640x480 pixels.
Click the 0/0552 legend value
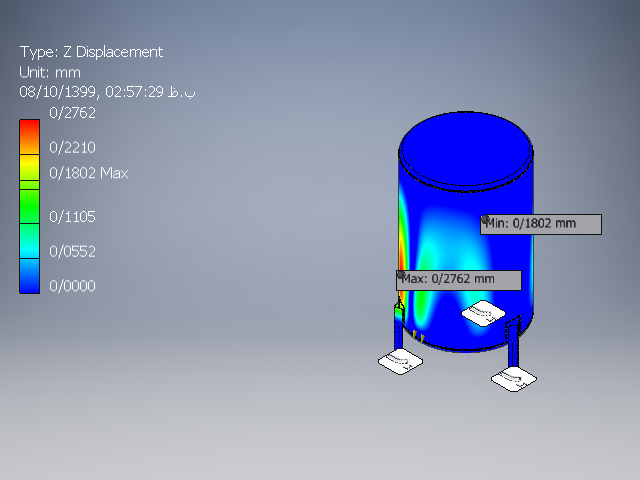pos(72,251)
